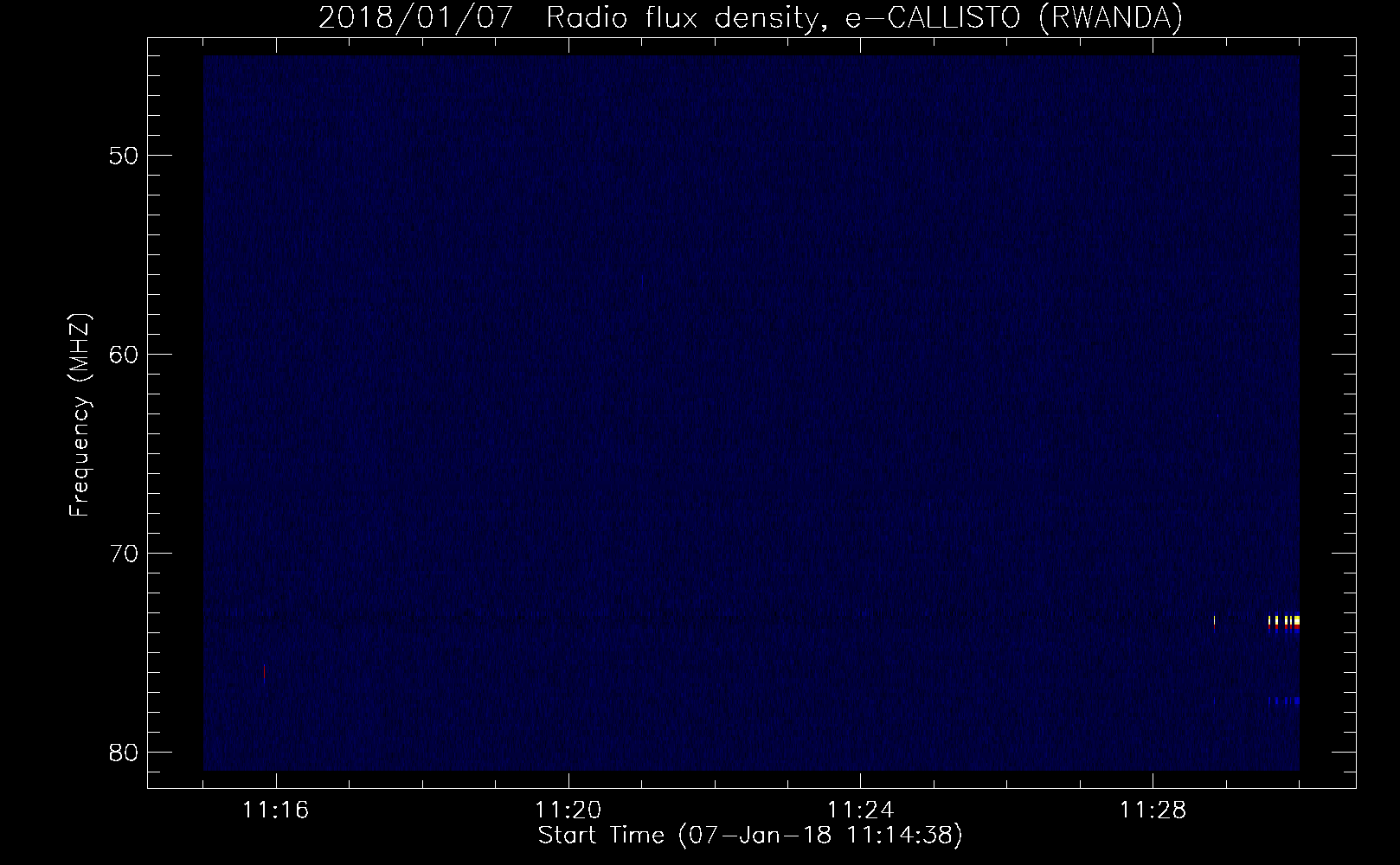The height and width of the screenshot is (865, 1400).
Task: Click the bright yellow-red burst near 73 MHz
Action: coord(1284,624)
